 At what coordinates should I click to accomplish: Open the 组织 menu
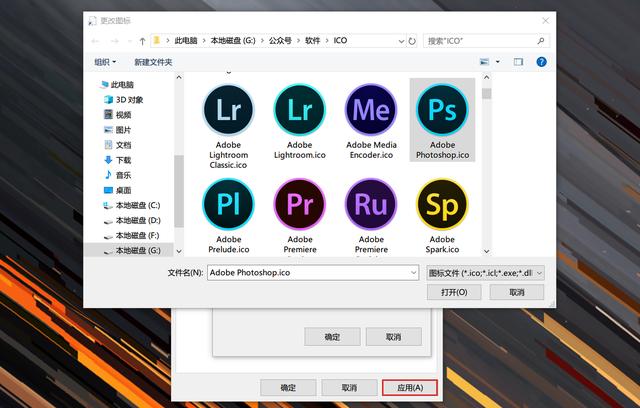[x=105, y=62]
